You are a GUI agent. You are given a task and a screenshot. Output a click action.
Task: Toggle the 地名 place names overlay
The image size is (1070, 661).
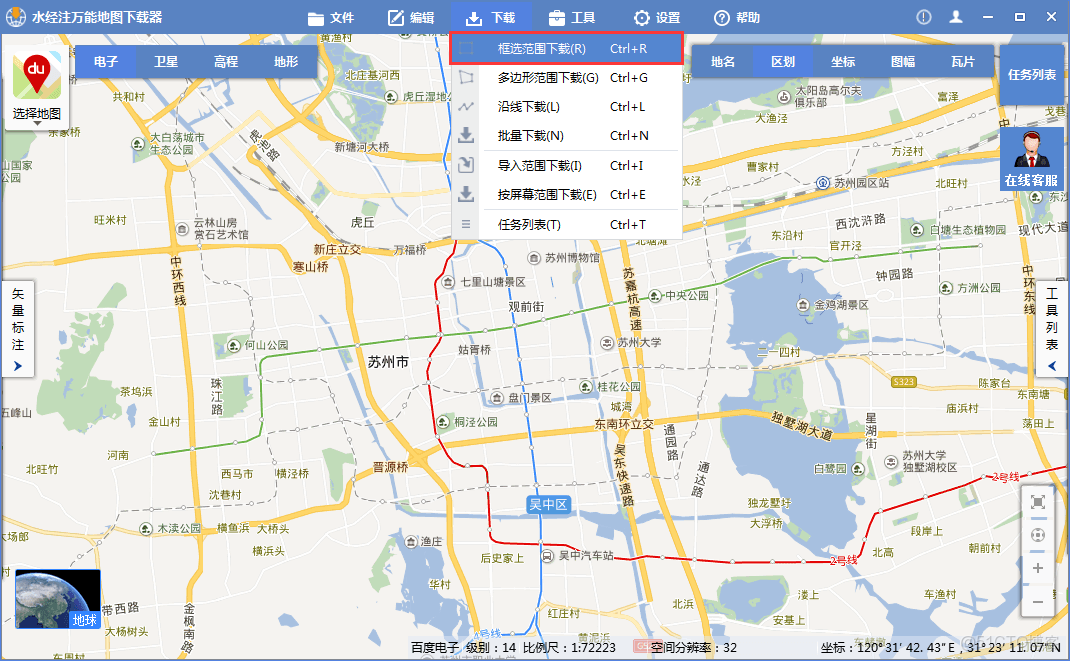click(722, 61)
